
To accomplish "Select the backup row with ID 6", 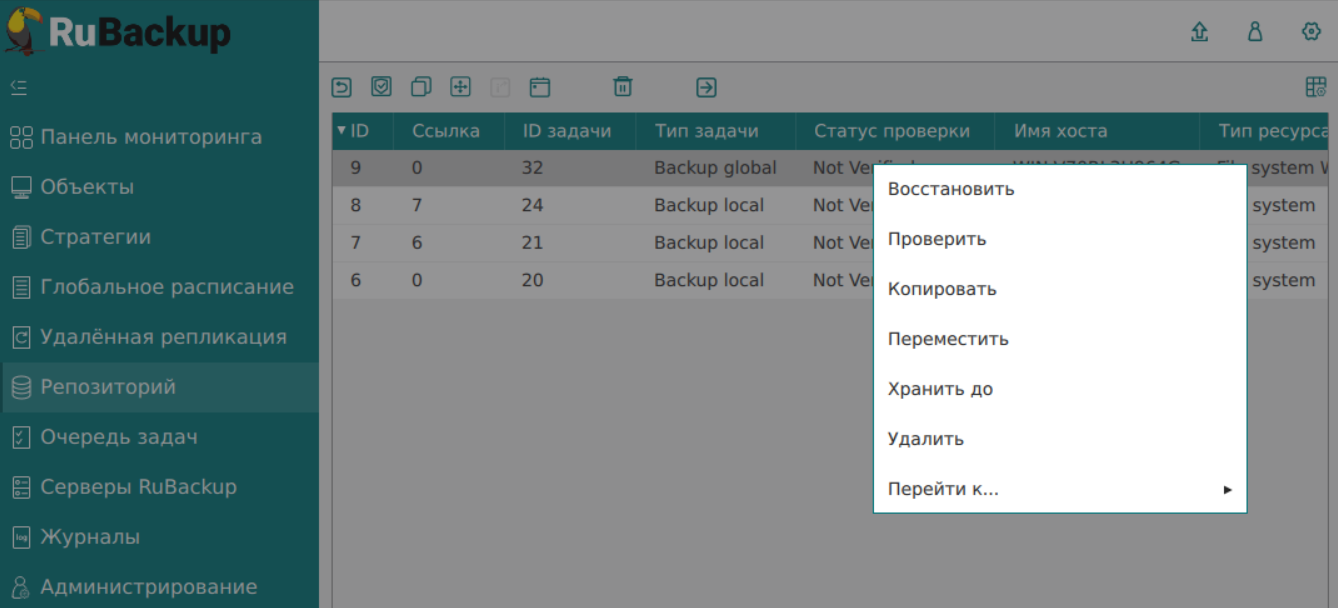I will coord(600,281).
